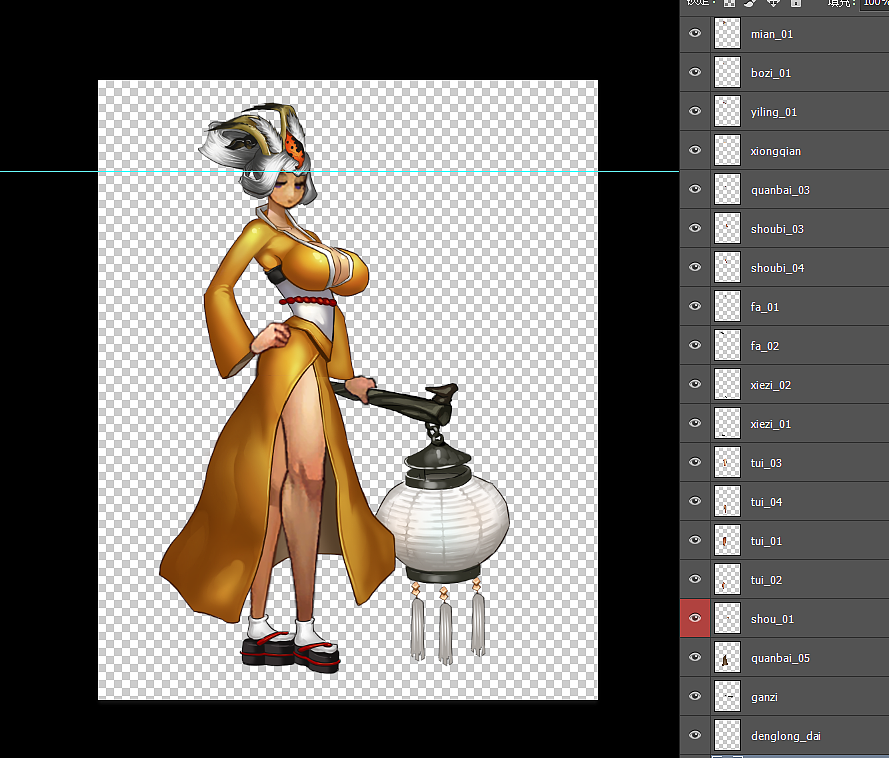The width and height of the screenshot is (889, 758).
Task: Click the xiezi_01 layer thumbnail
Action: (x=727, y=424)
